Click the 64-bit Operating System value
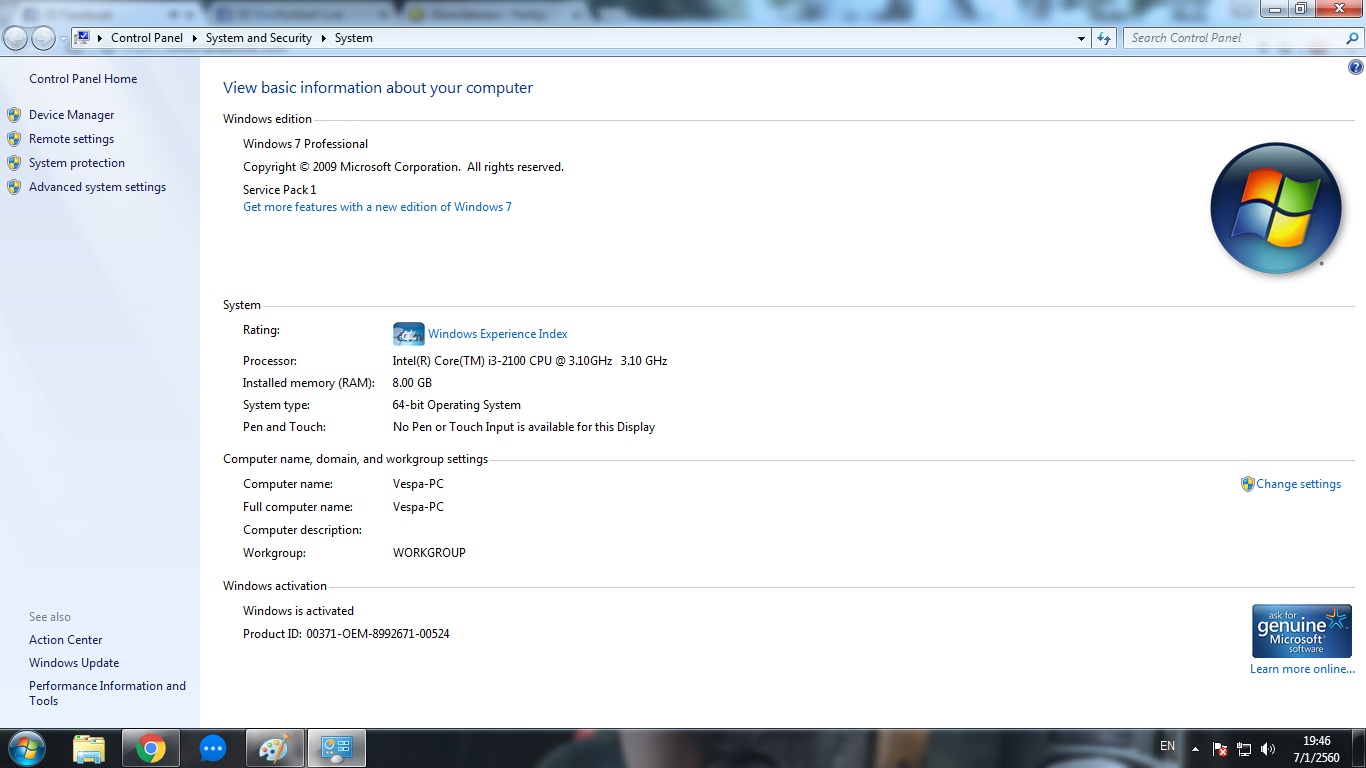The width and height of the screenshot is (1366, 768). click(457, 405)
